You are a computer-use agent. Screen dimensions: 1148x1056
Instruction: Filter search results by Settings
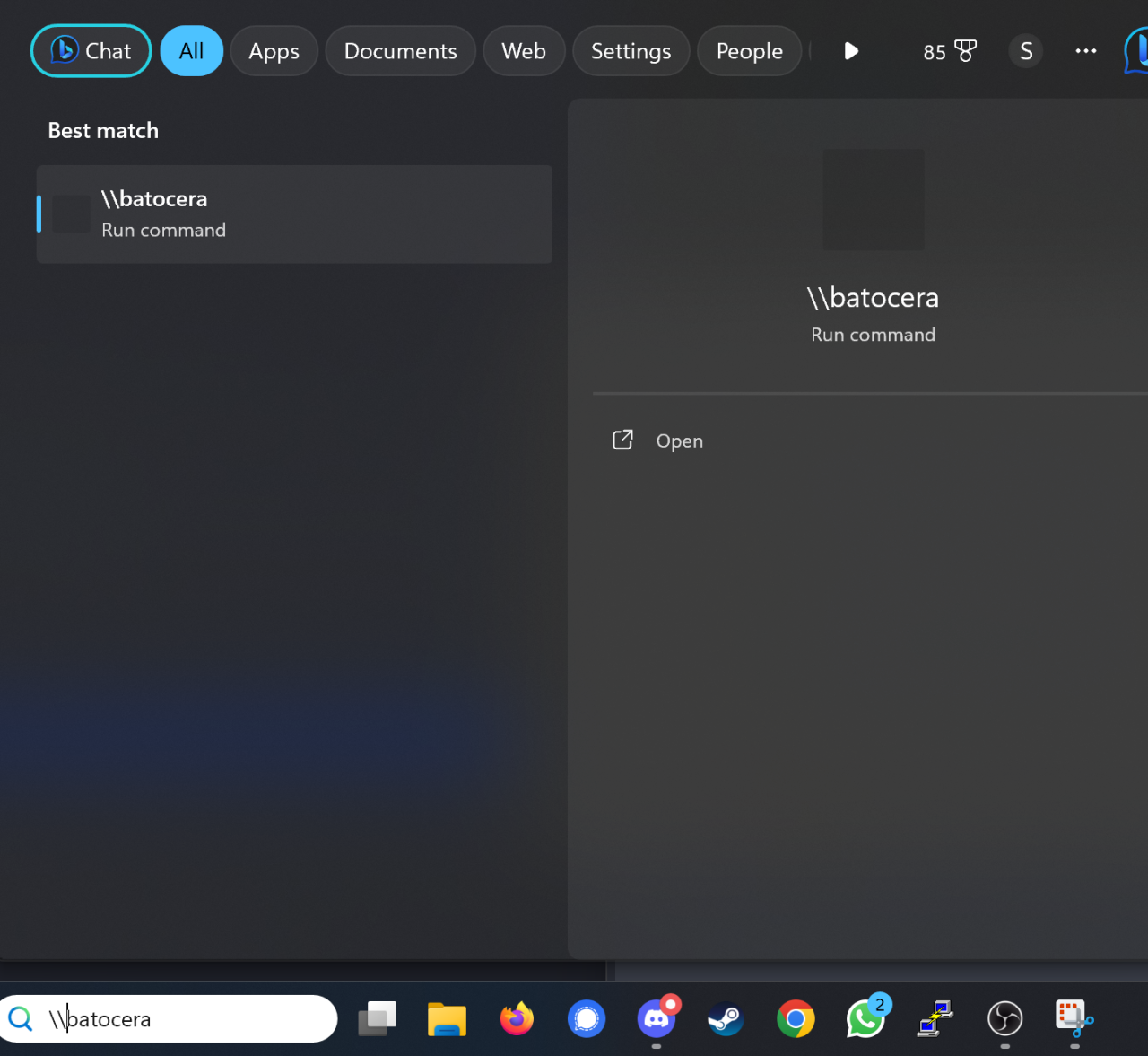[x=631, y=51]
